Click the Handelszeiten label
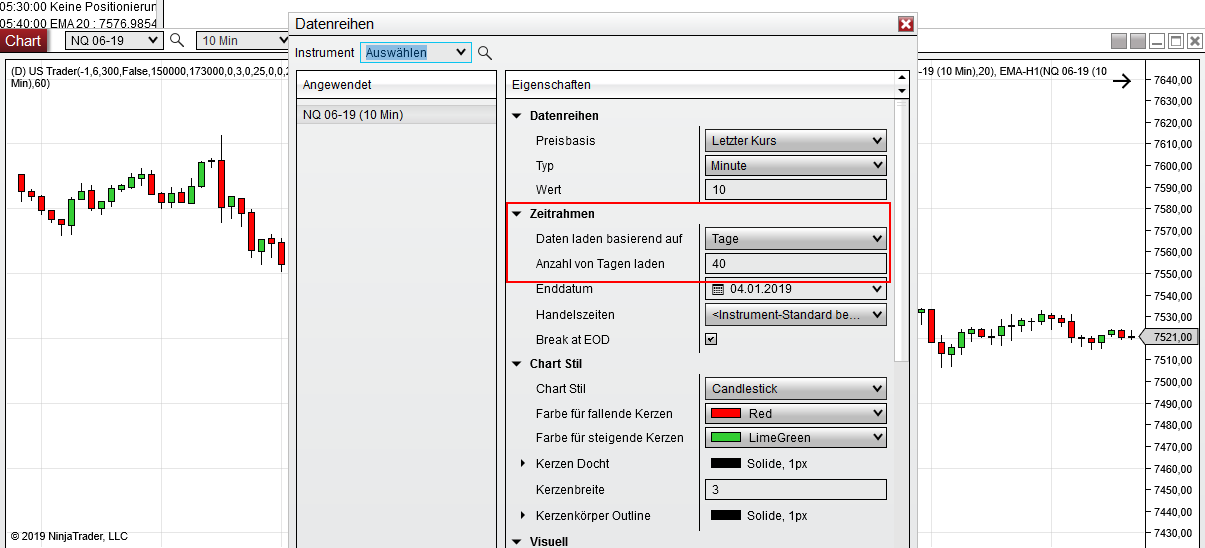 [574, 315]
